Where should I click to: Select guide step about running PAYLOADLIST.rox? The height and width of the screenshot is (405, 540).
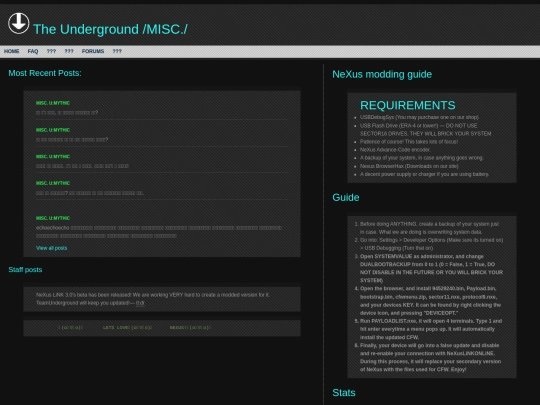(x=431, y=329)
